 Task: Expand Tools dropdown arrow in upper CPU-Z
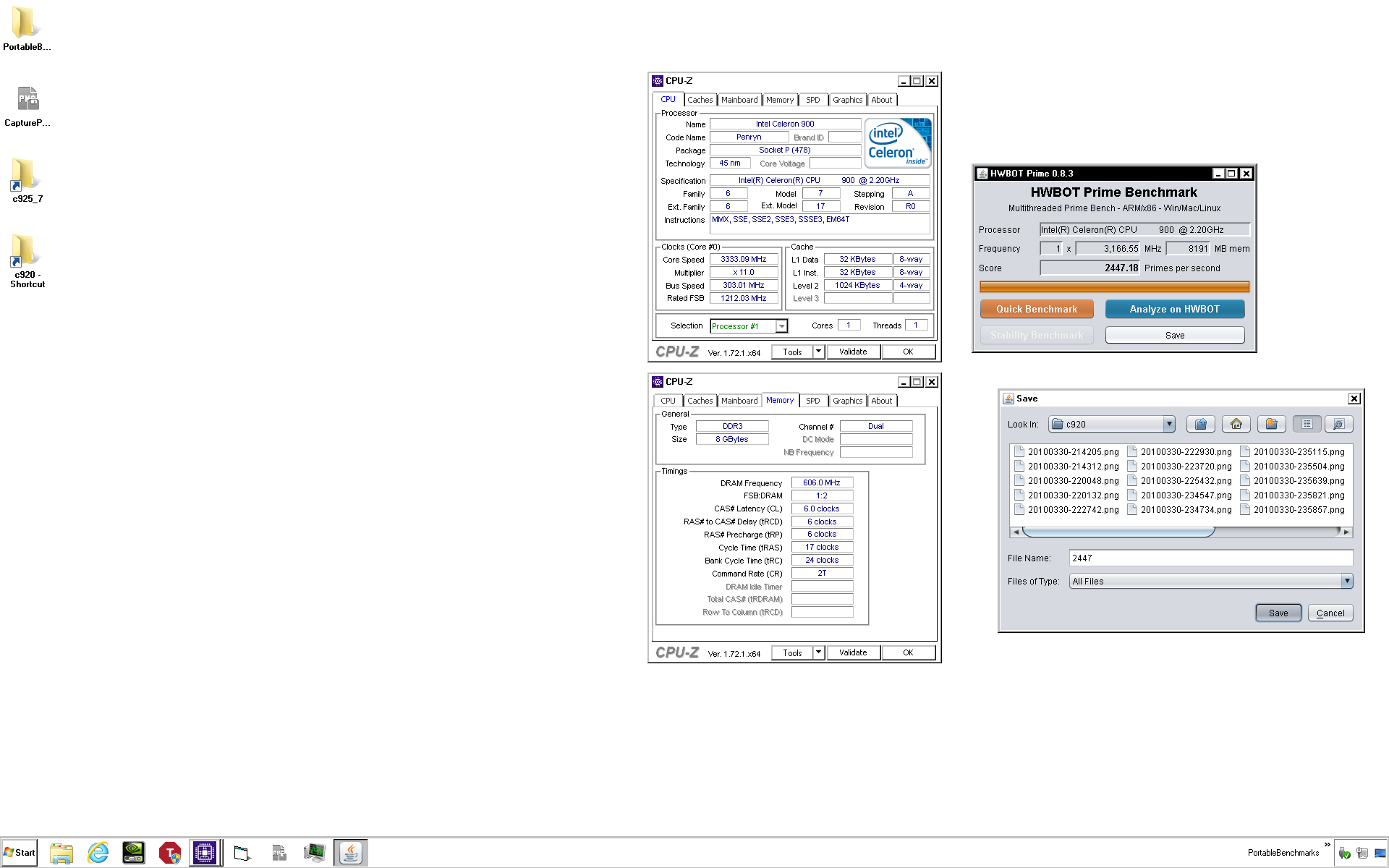[x=819, y=352]
